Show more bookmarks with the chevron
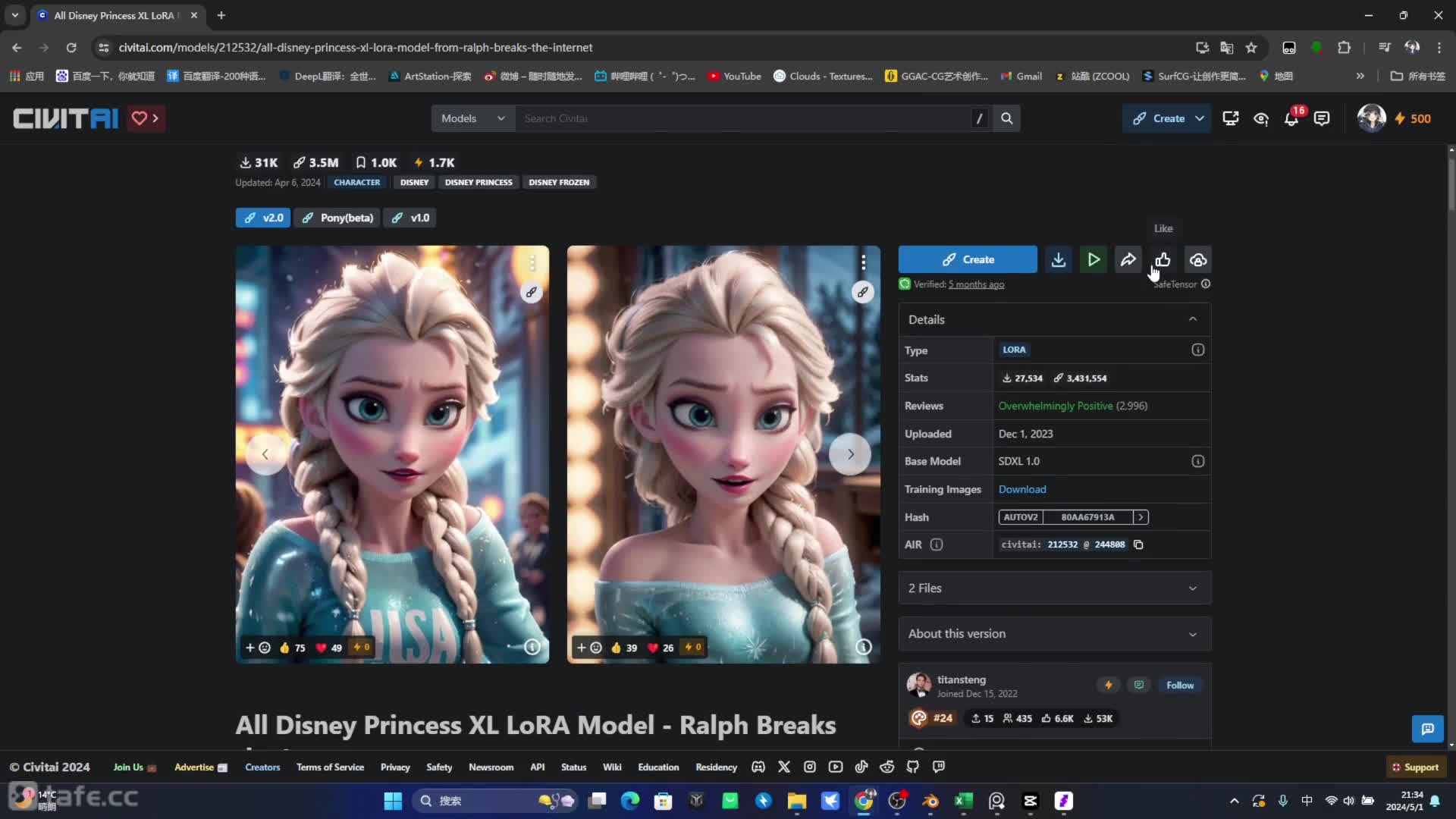The height and width of the screenshot is (819, 1456). (1360, 76)
